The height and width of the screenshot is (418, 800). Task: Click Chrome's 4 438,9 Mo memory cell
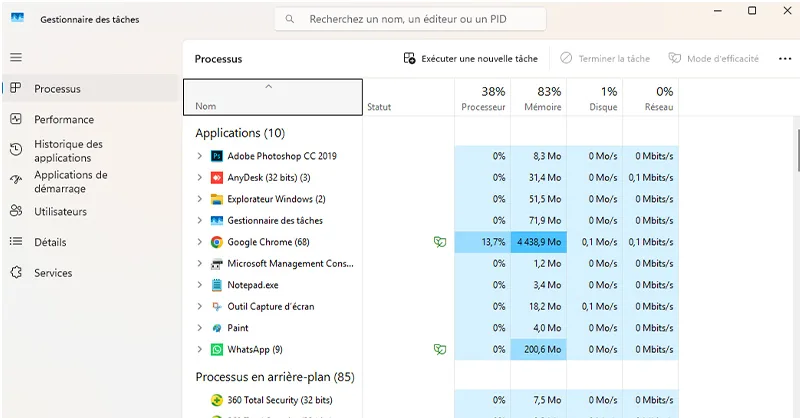(539, 242)
